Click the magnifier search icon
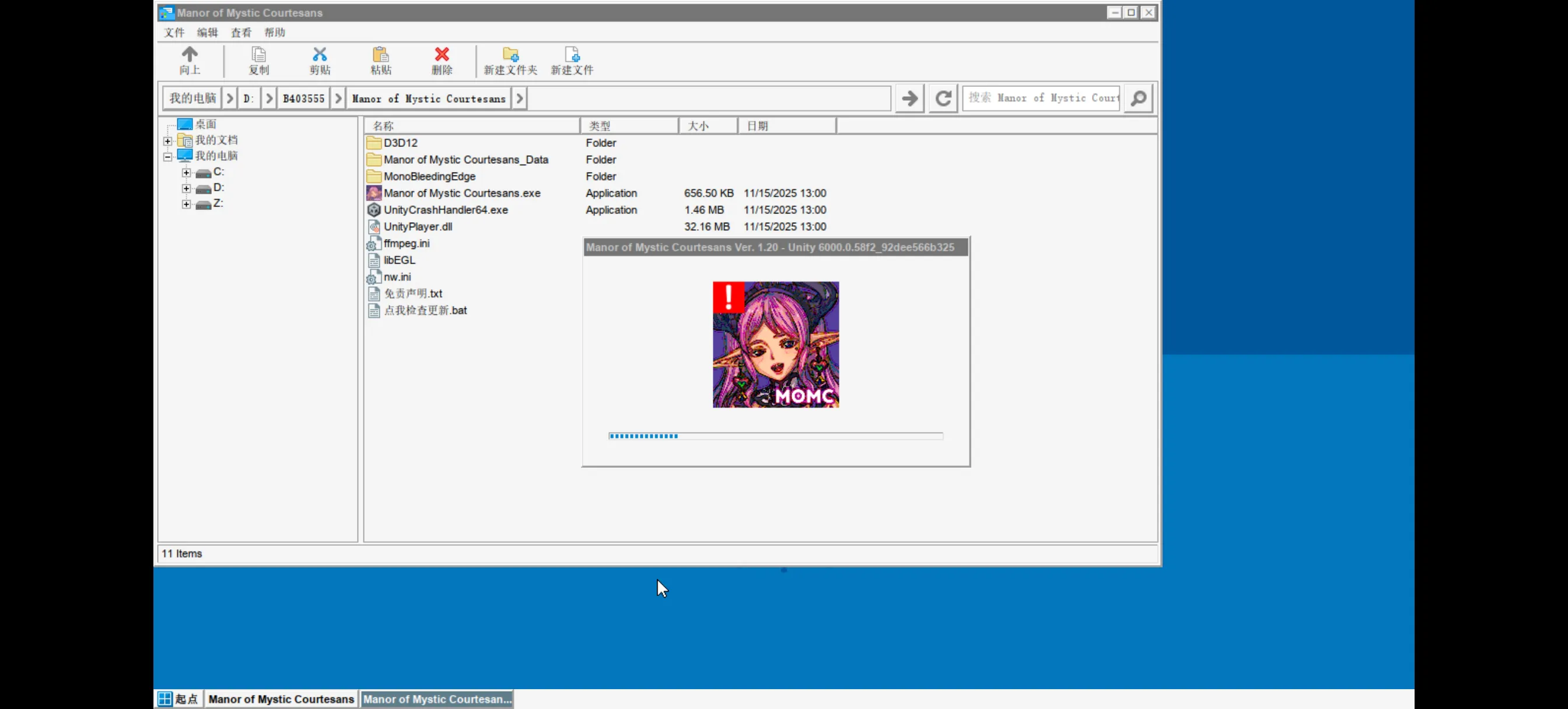This screenshot has width=1568, height=709. tap(1138, 99)
